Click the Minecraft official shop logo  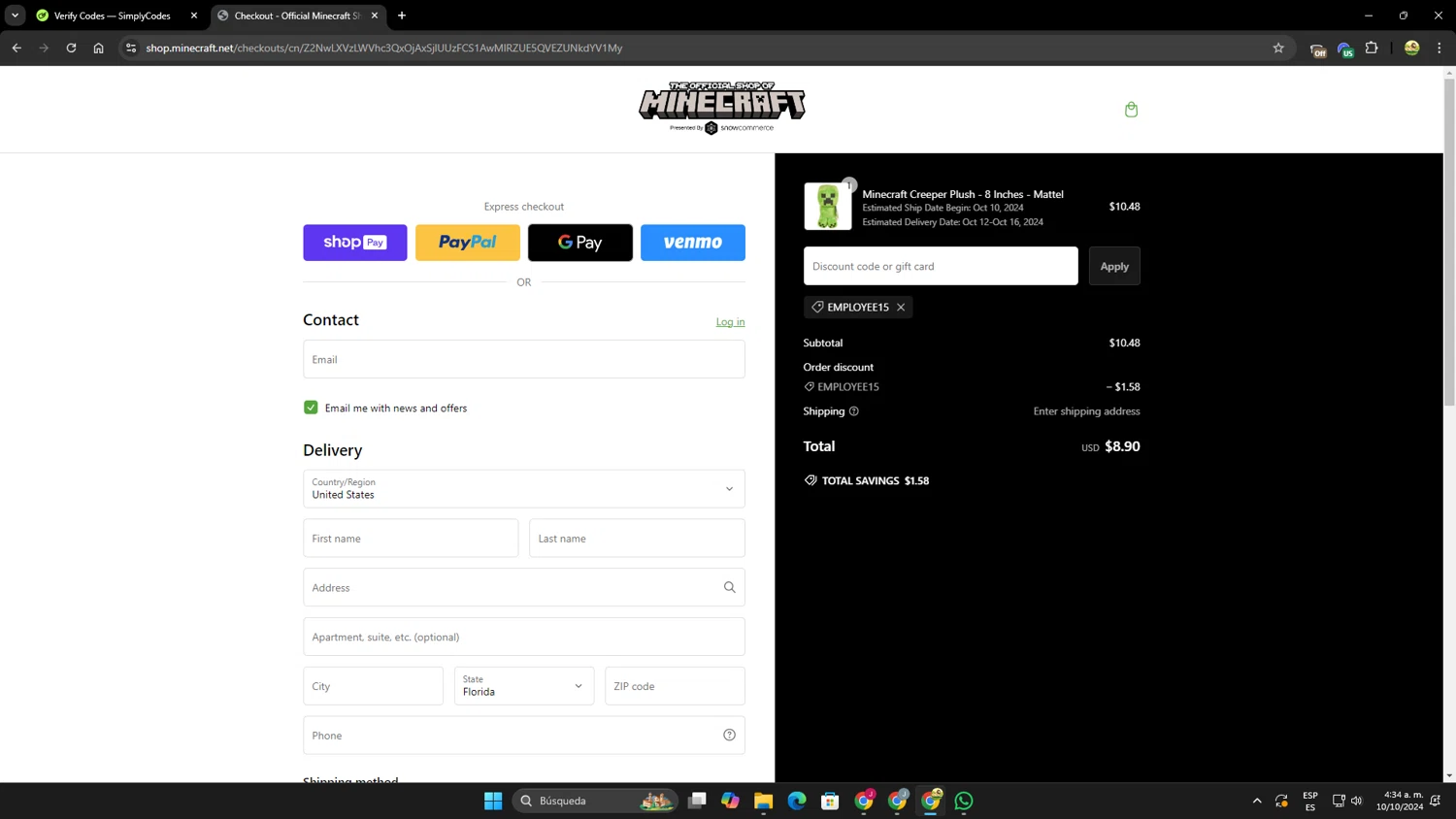pyautogui.click(x=722, y=108)
